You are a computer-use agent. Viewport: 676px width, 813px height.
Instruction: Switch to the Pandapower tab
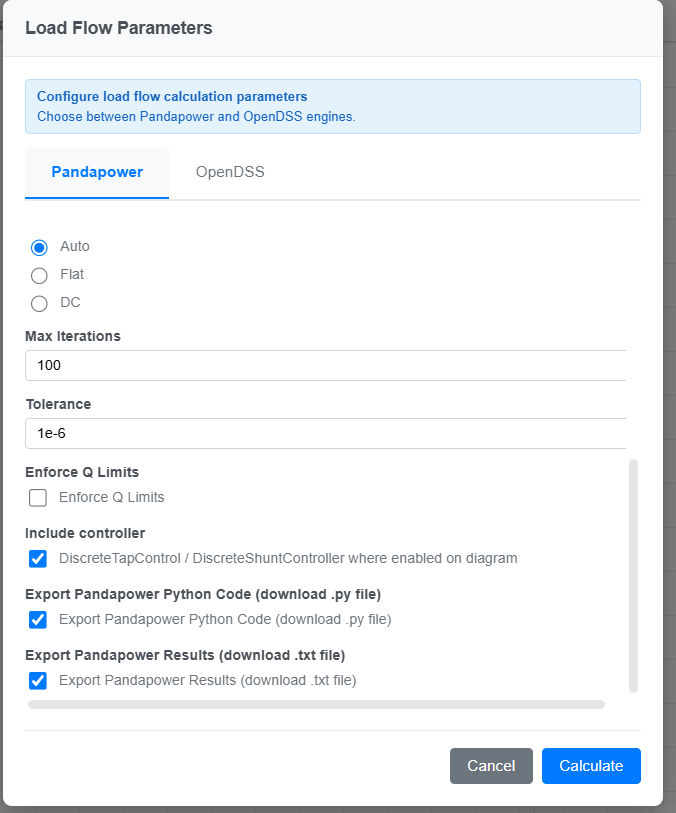click(x=96, y=172)
